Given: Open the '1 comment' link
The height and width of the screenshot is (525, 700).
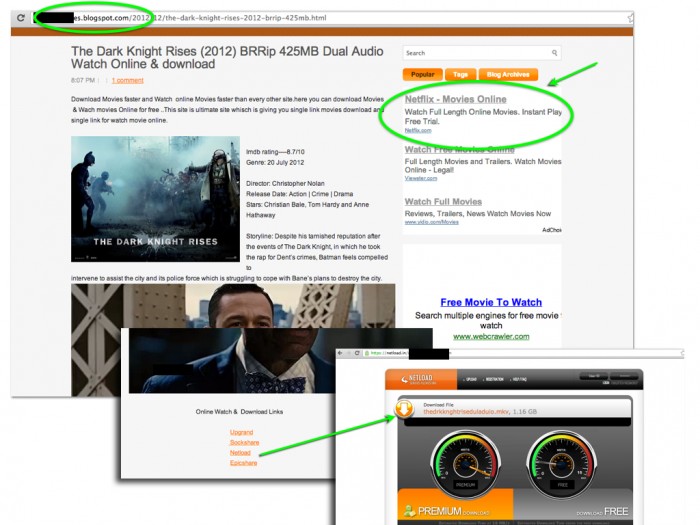Looking at the screenshot, I should (128, 80).
